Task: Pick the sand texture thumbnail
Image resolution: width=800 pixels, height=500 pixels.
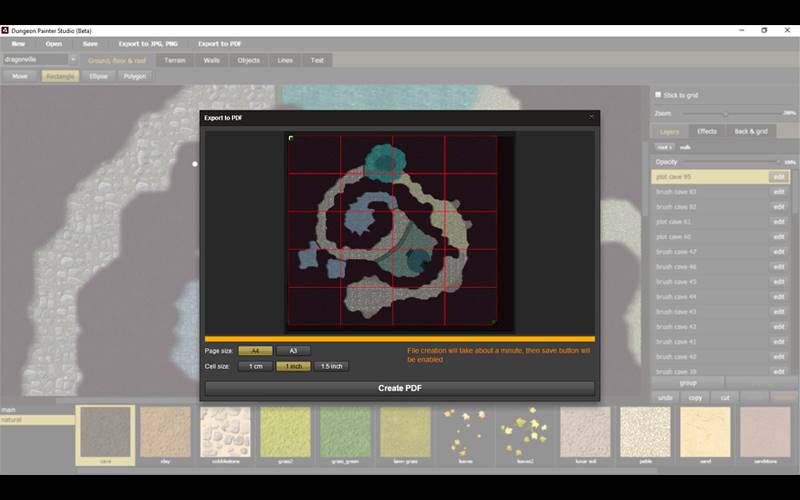Action: (705, 432)
